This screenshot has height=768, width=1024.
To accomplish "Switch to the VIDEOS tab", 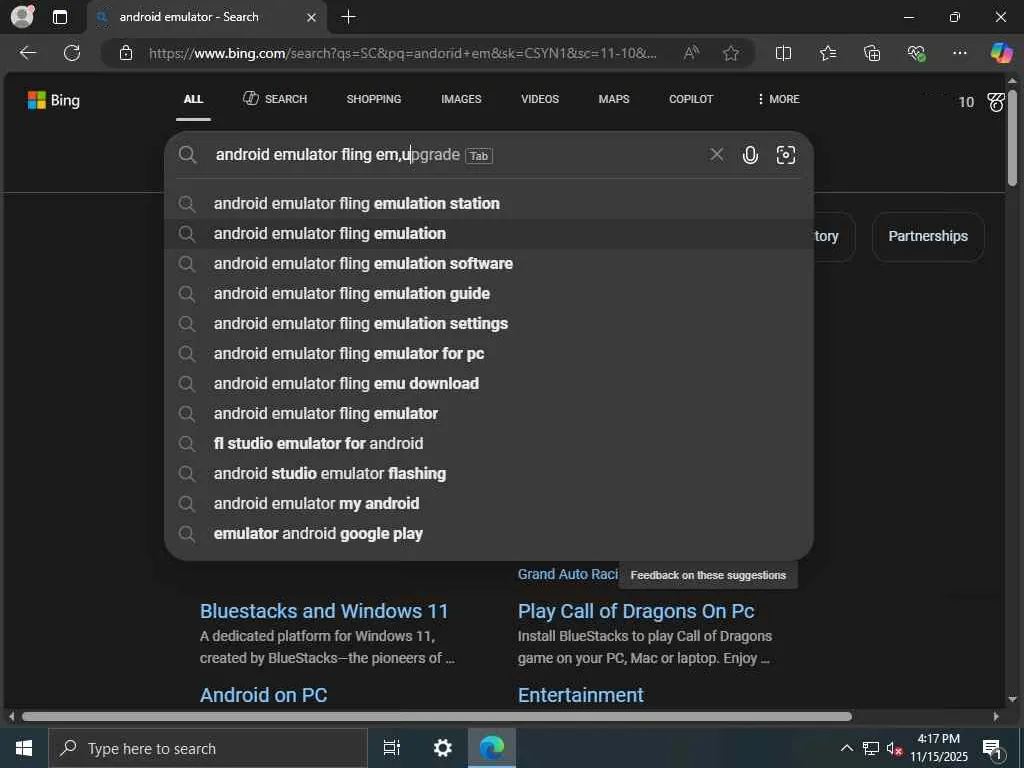I will 540,99.
